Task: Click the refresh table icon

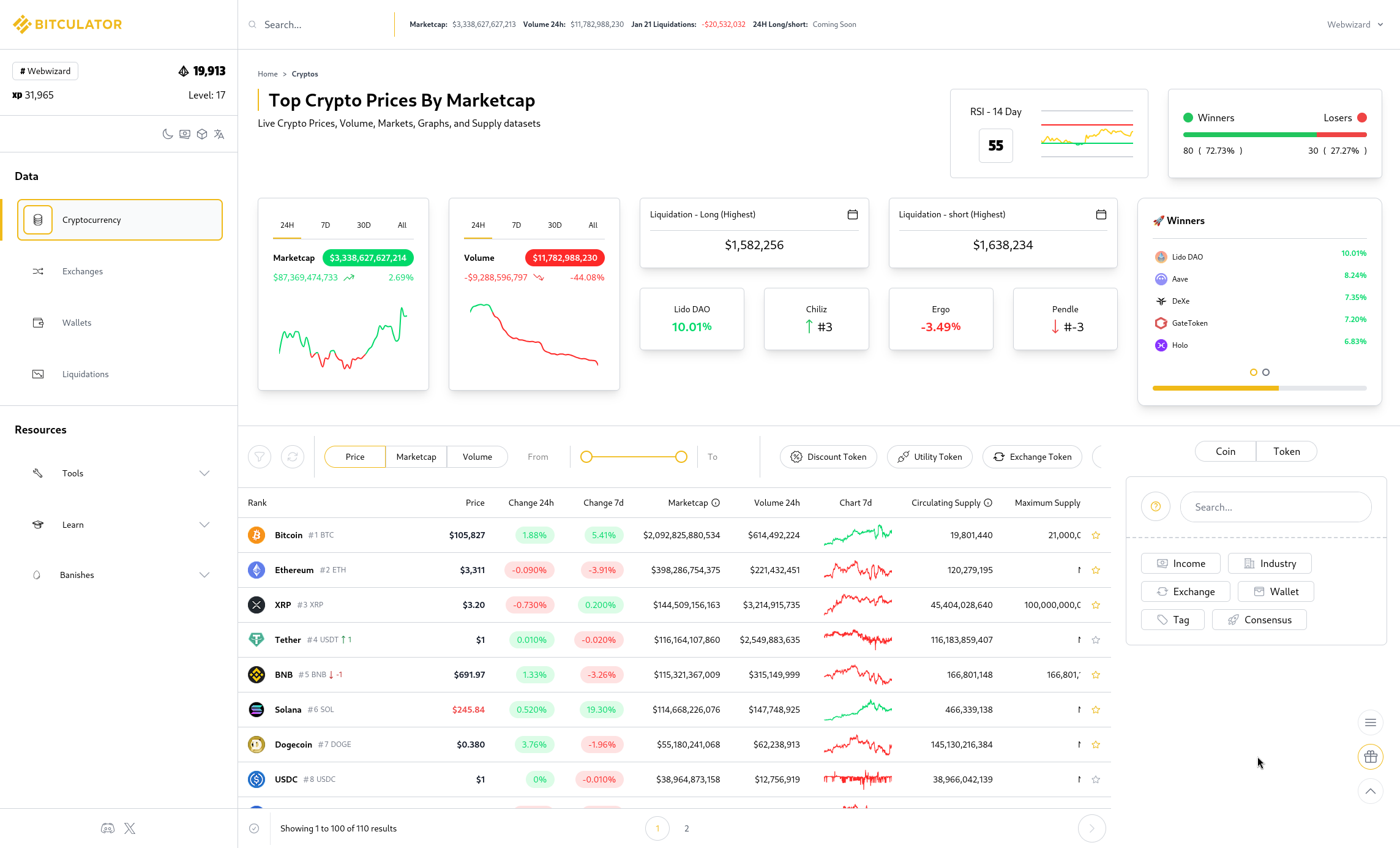Action: (293, 457)
